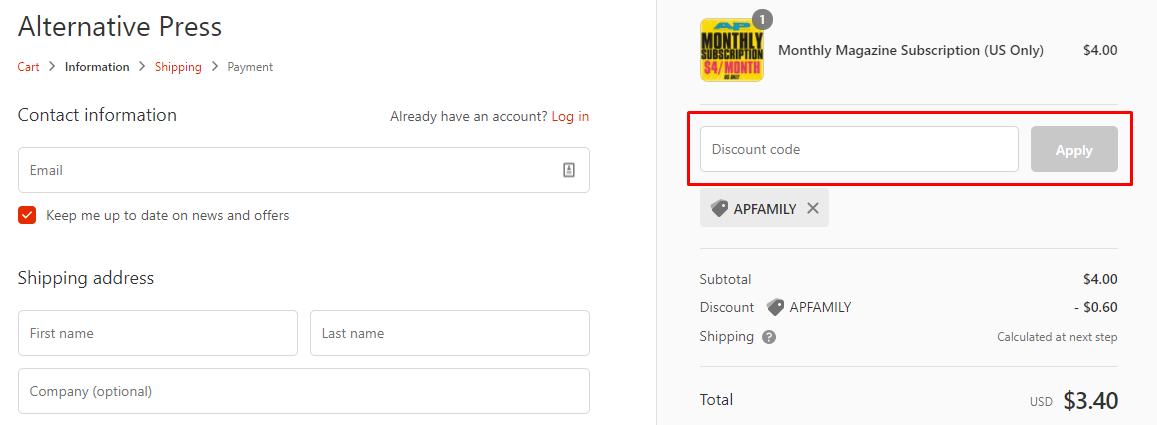Click into the Email input field
The width and height of the screenshot is (1157, 425).
(304, 170)
